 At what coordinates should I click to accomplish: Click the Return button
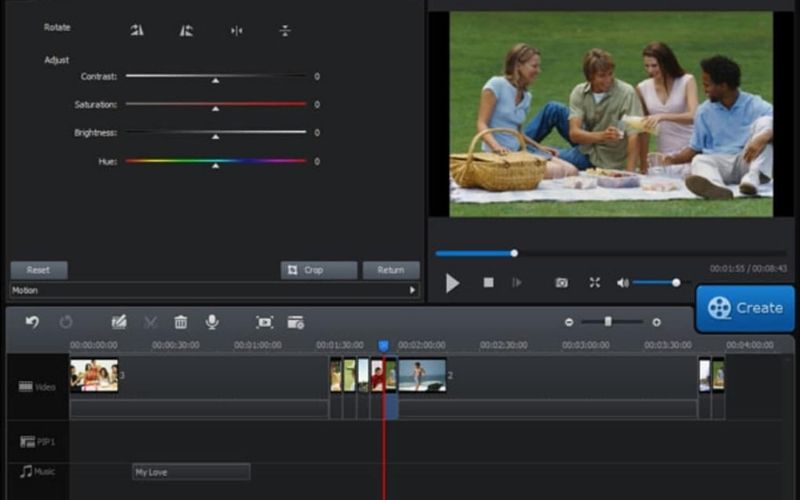pos(391,270)
